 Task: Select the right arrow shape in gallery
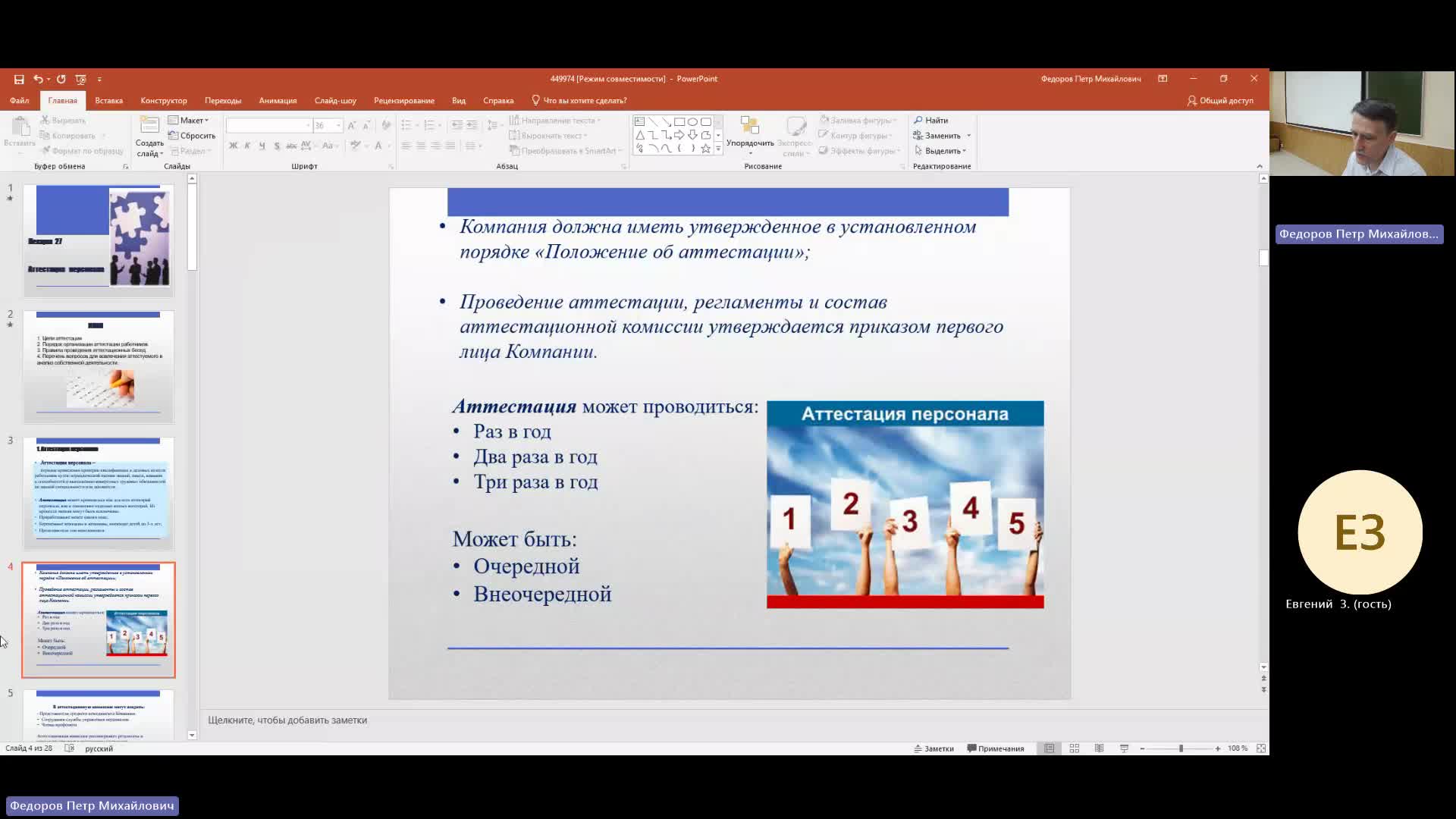click(x=679, y=135)
